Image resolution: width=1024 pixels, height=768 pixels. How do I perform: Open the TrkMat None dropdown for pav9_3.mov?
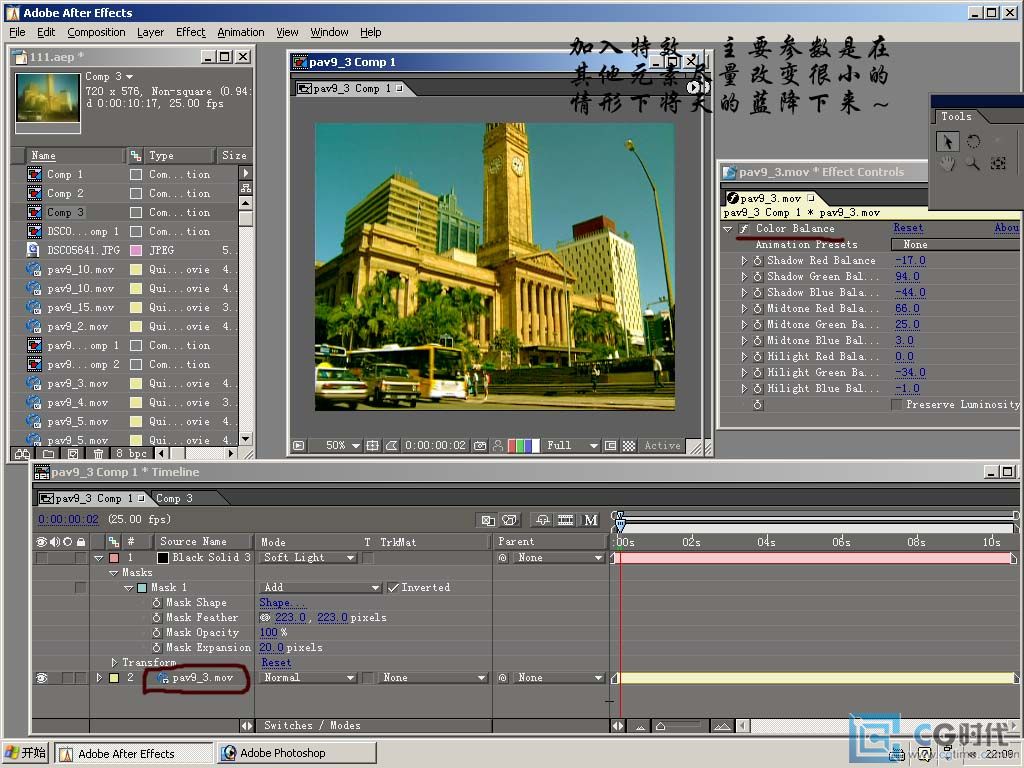pos(434,678)
